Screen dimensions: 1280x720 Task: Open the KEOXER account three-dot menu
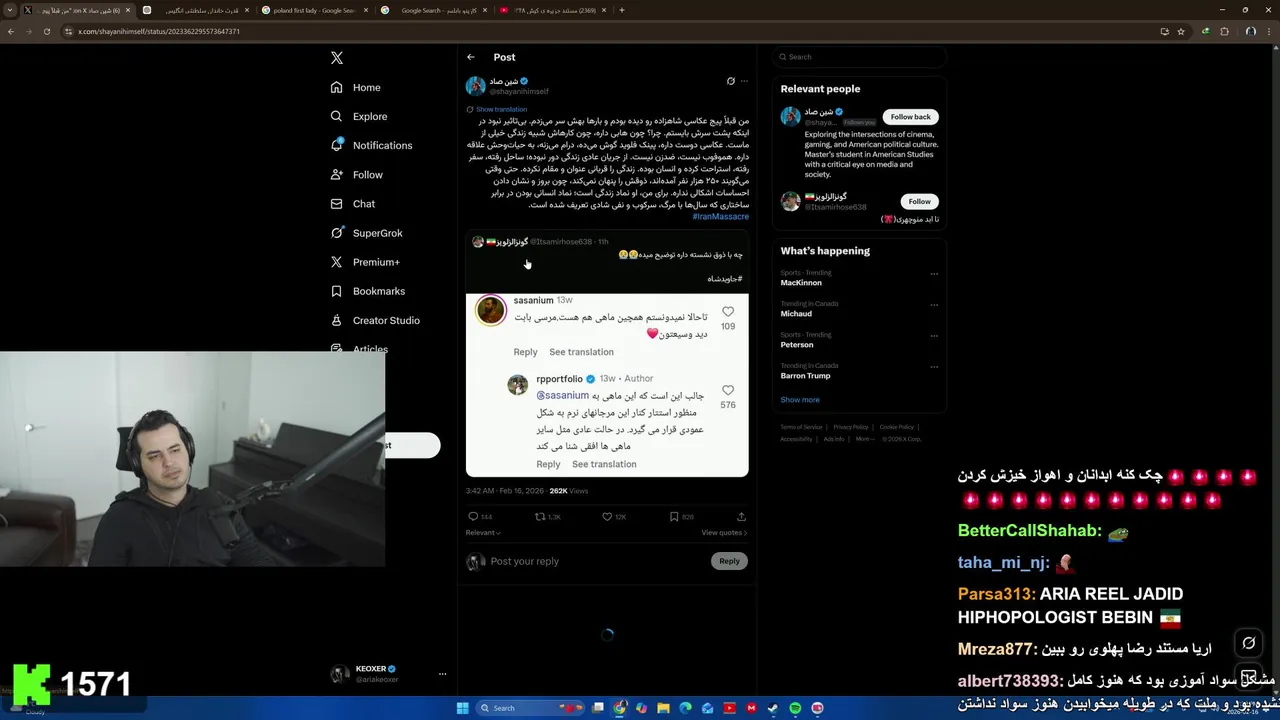click(442, 674)
